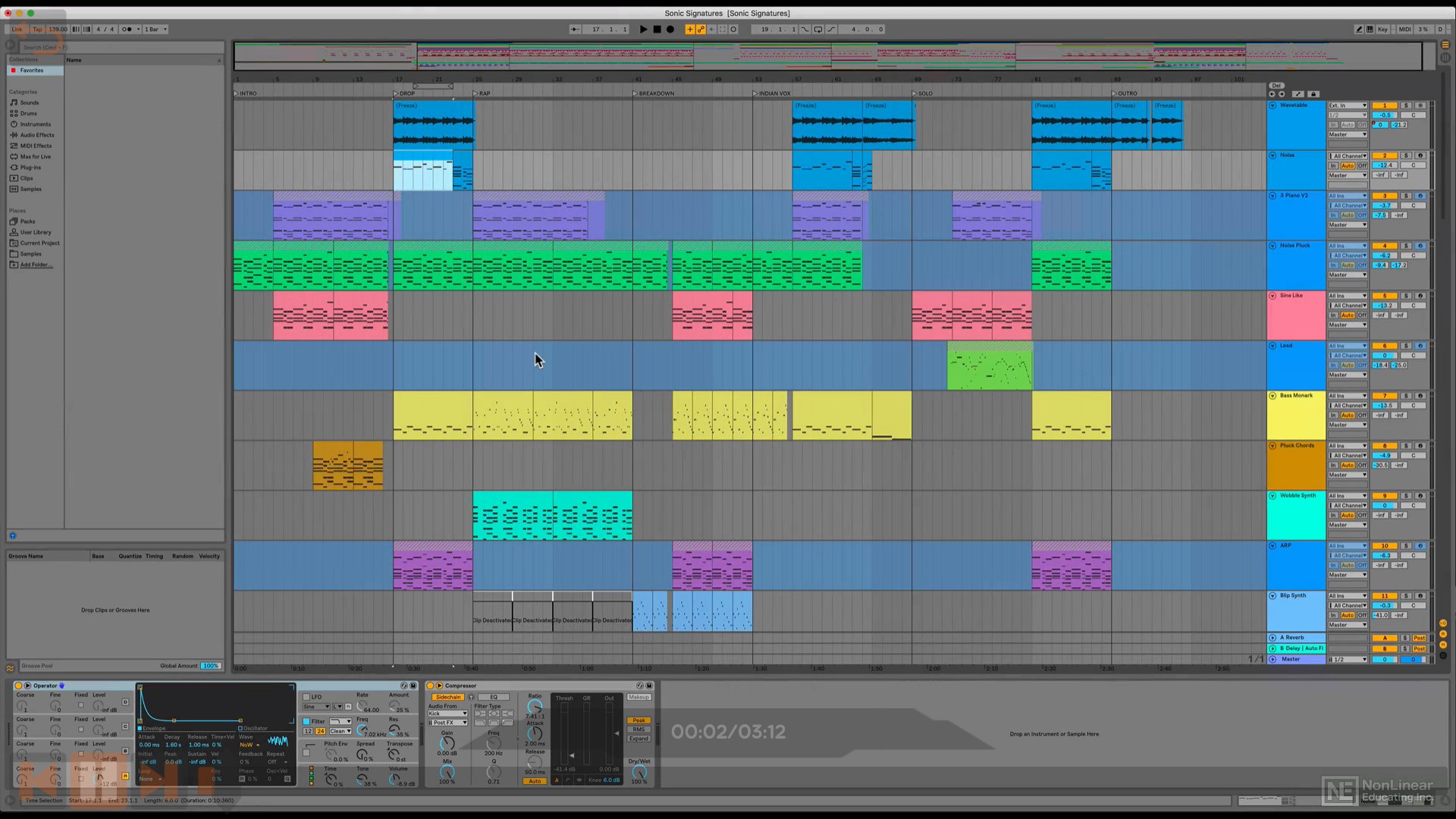1456x819 pixels.
Task: Open MIDI Effects category in browser
Action: pyautogui.click(x=36, y=146)
